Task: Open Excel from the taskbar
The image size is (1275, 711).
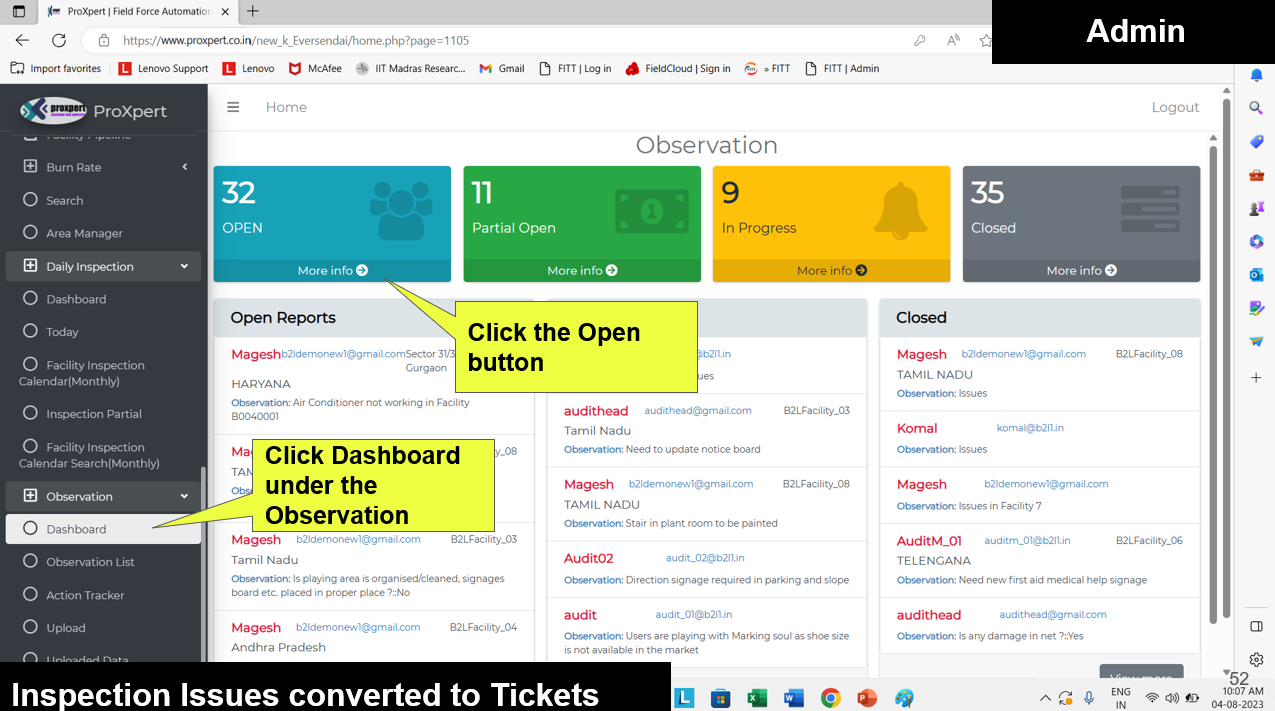Action: [x=757, y=698]
